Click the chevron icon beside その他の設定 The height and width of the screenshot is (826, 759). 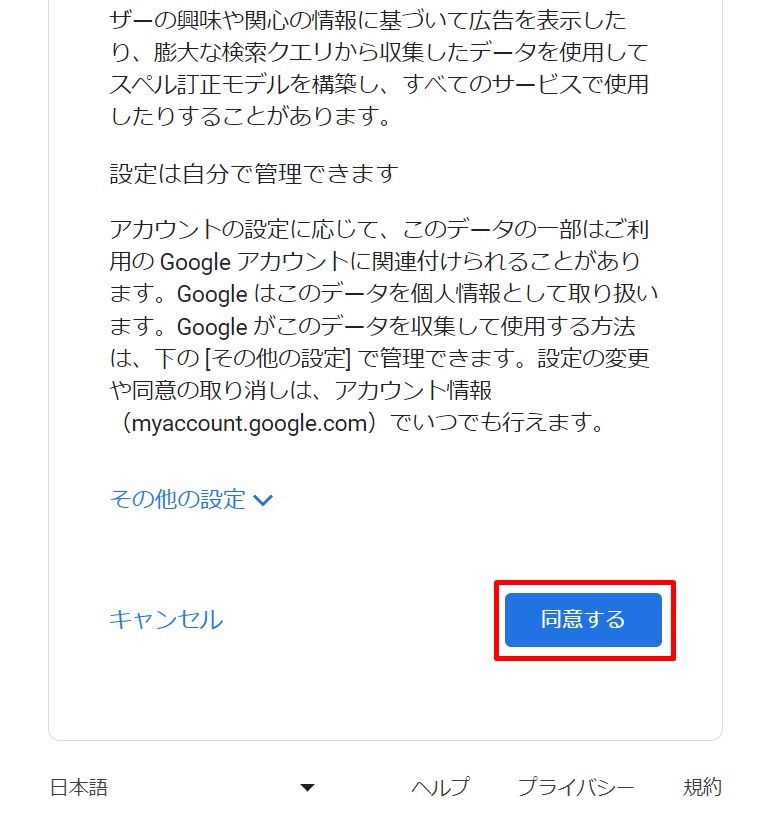coord(263,500)
